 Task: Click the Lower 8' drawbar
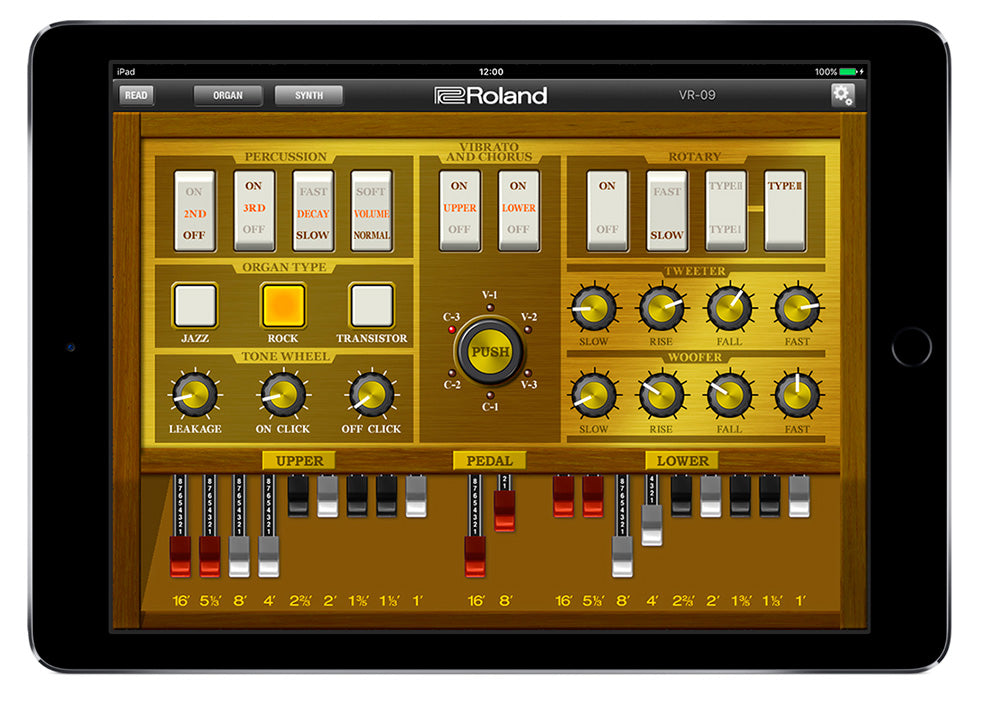click(x=622, y=556)
